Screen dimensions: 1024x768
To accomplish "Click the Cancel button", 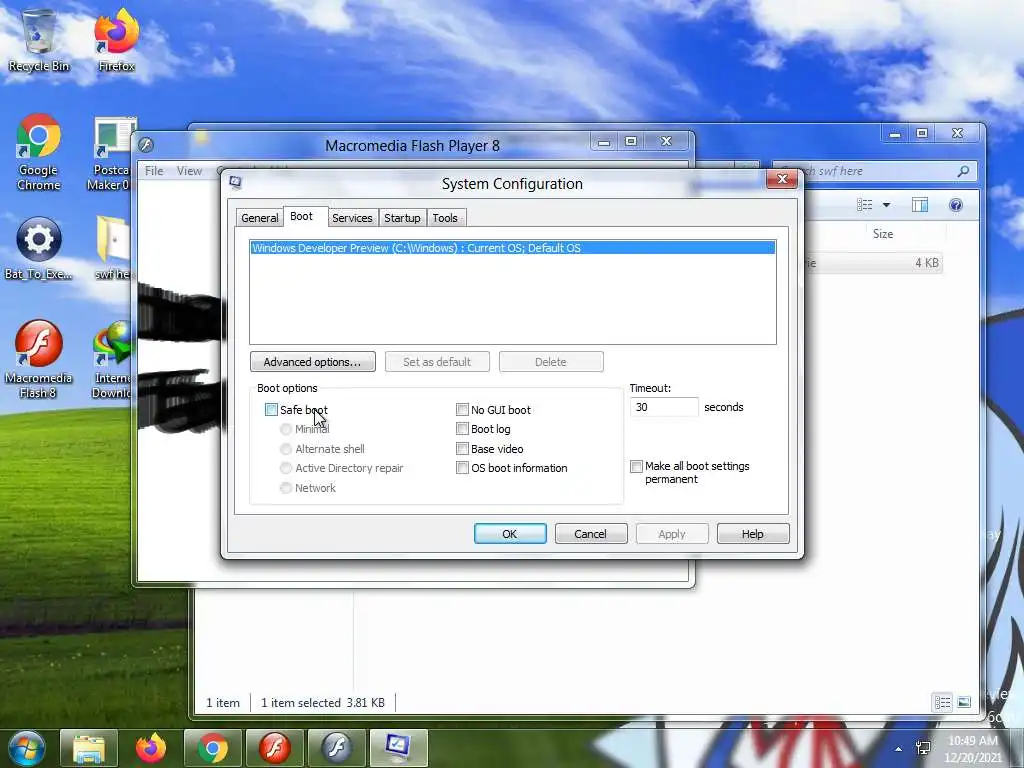I will pos(590,534).
